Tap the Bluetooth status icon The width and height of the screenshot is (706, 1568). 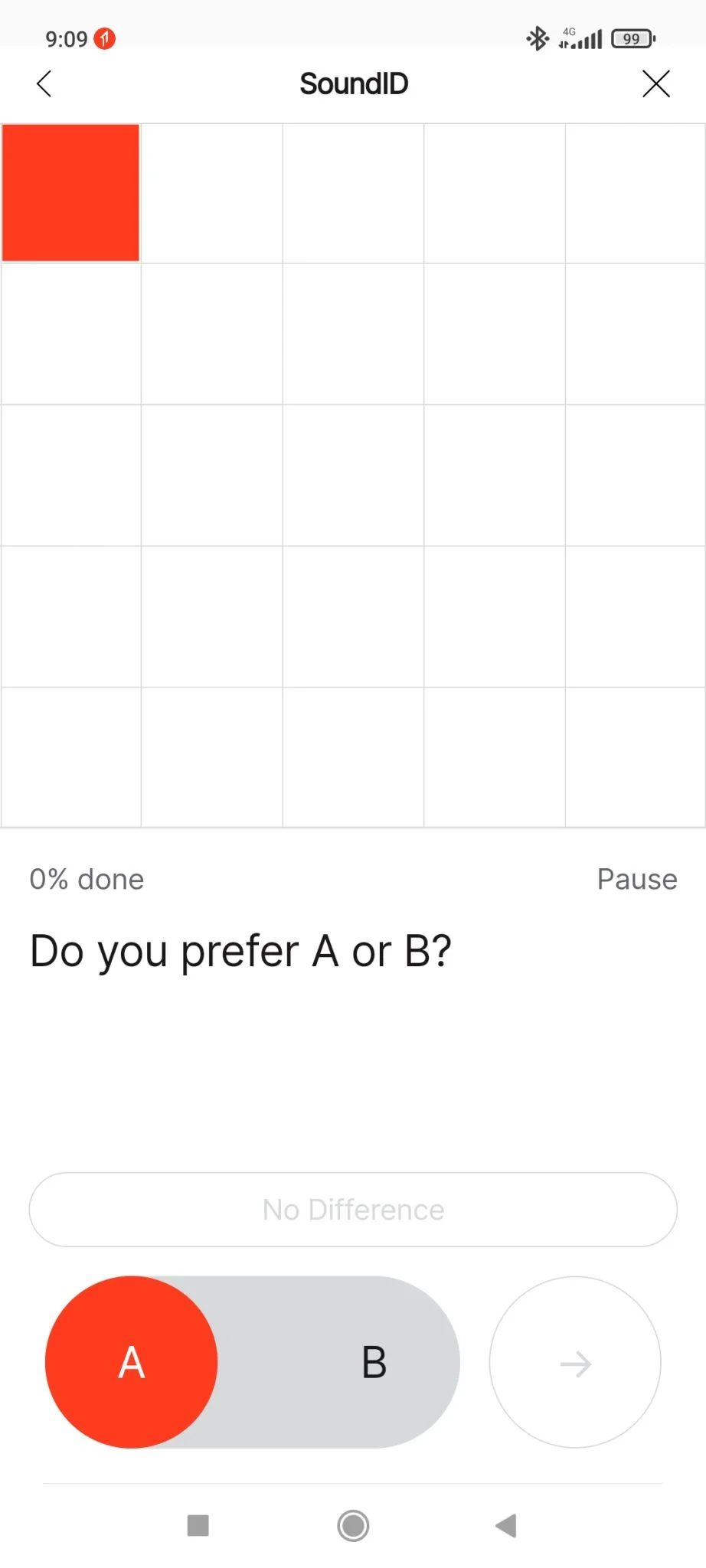click(x=537, y=38)
